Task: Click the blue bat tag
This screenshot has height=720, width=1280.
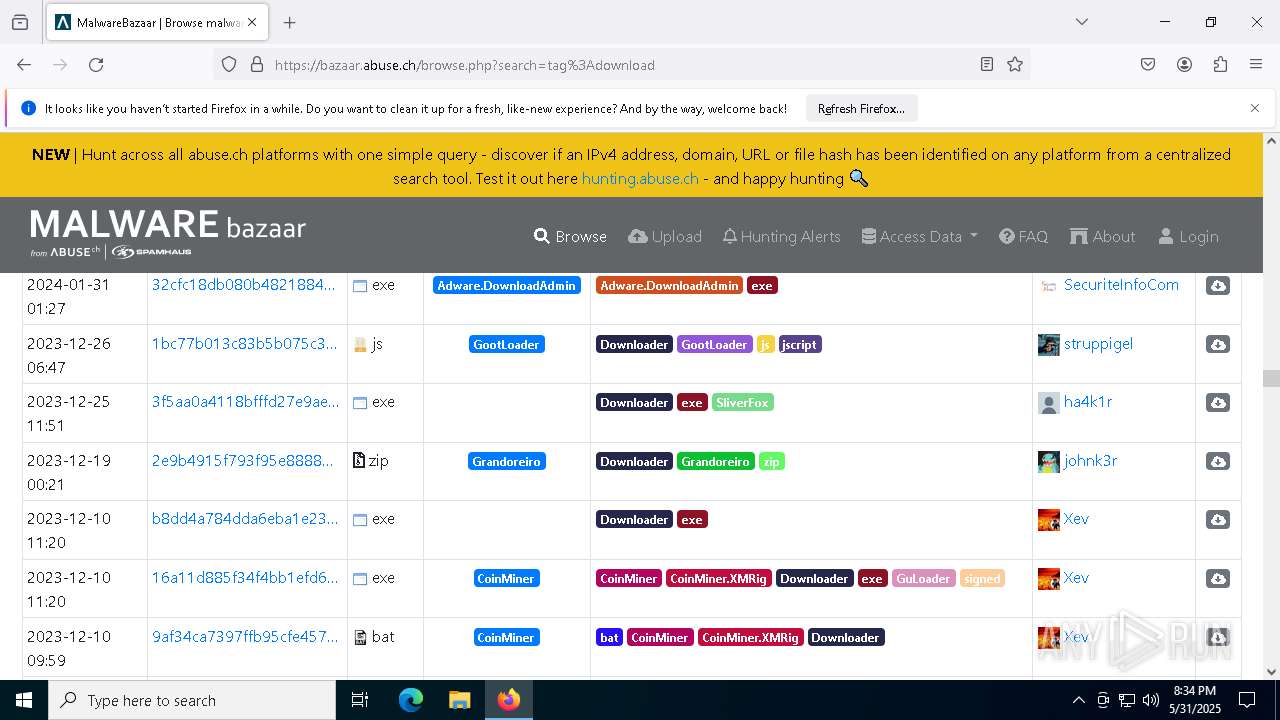Action: click(609, 637)
